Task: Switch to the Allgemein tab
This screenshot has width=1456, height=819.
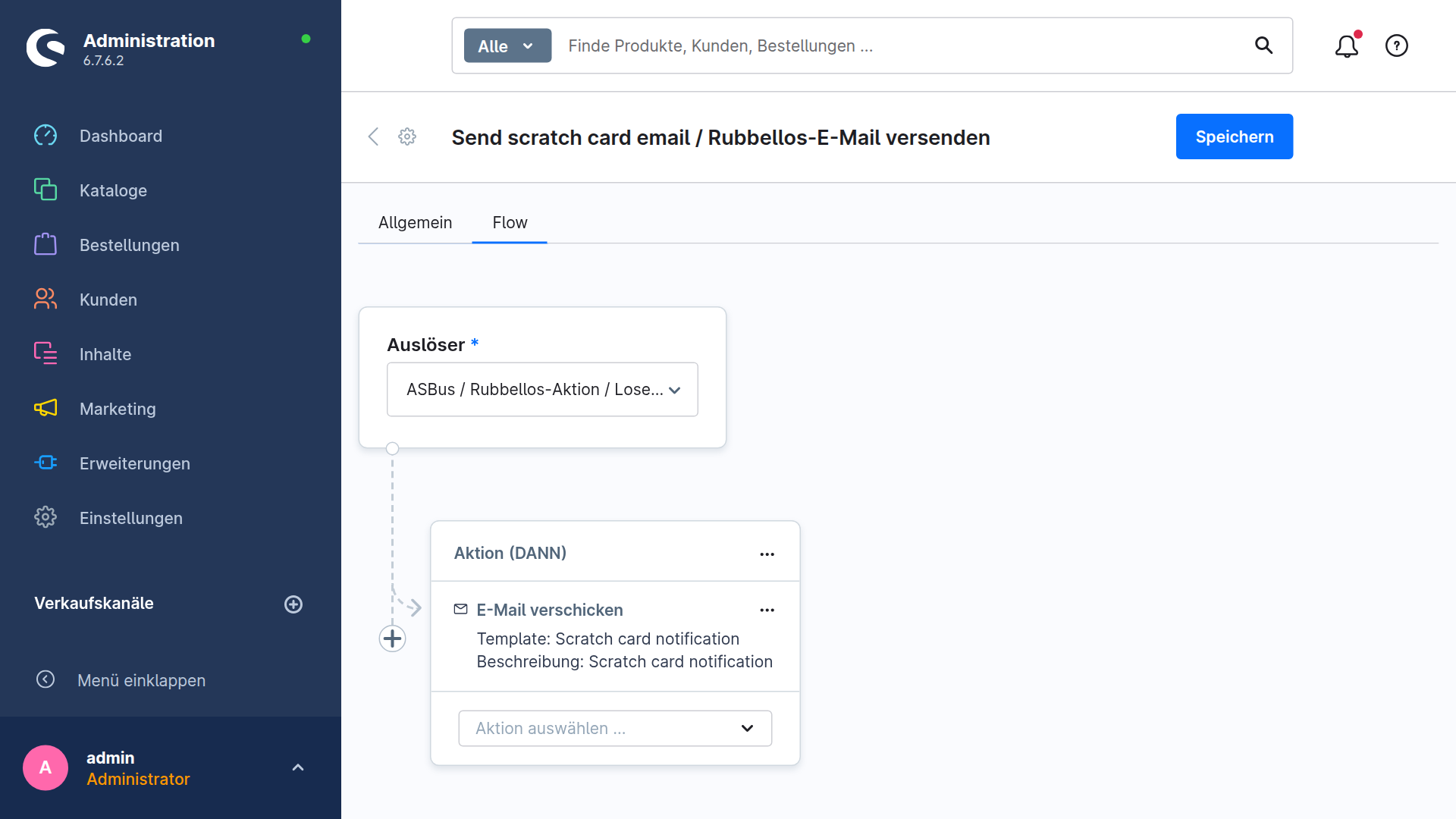Action: (x=415, y=222)
